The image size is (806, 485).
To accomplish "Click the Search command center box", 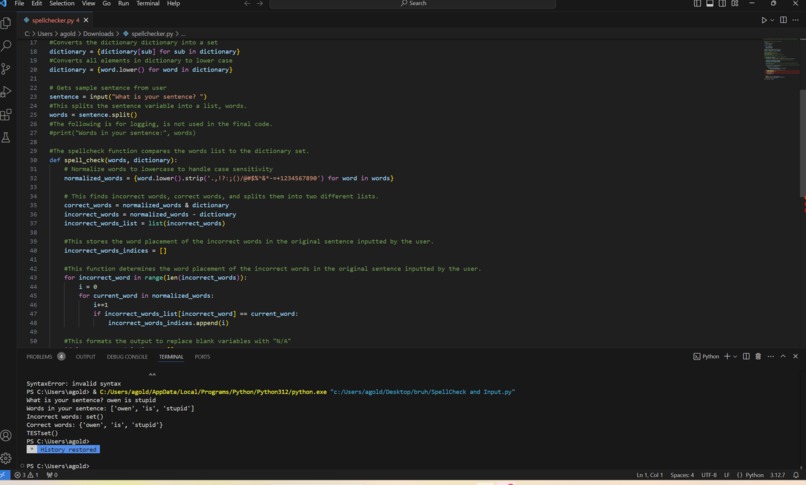I will [x=413, y=4].
